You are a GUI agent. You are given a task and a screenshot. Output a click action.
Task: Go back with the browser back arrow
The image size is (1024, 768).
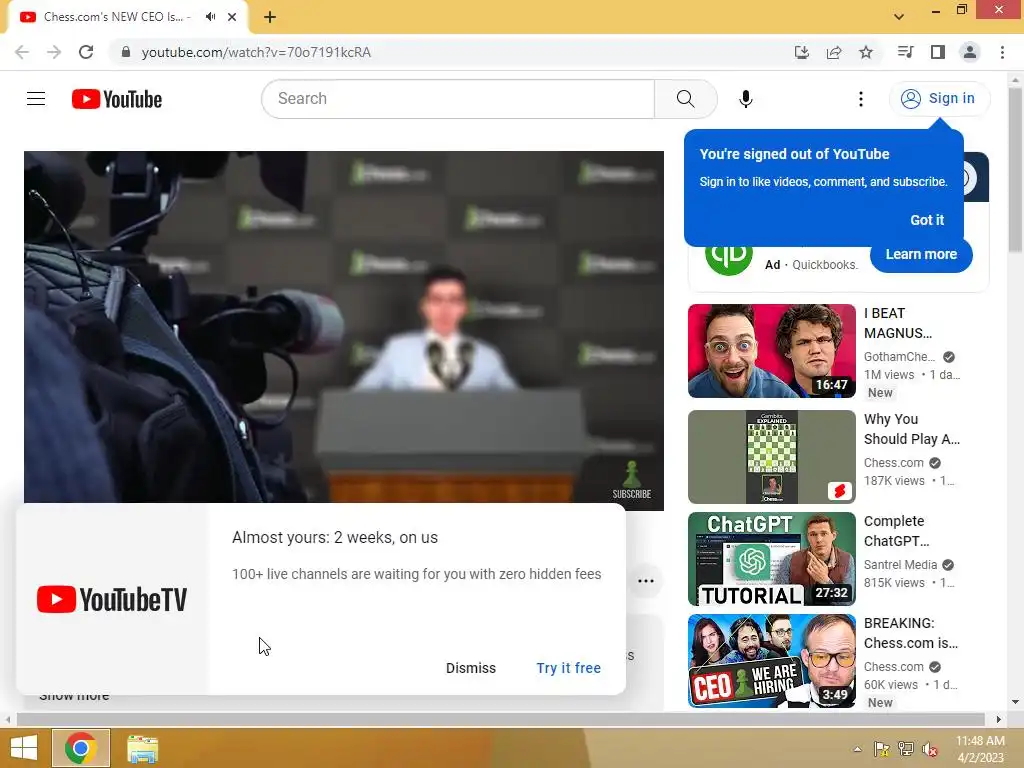pos(22,52)
